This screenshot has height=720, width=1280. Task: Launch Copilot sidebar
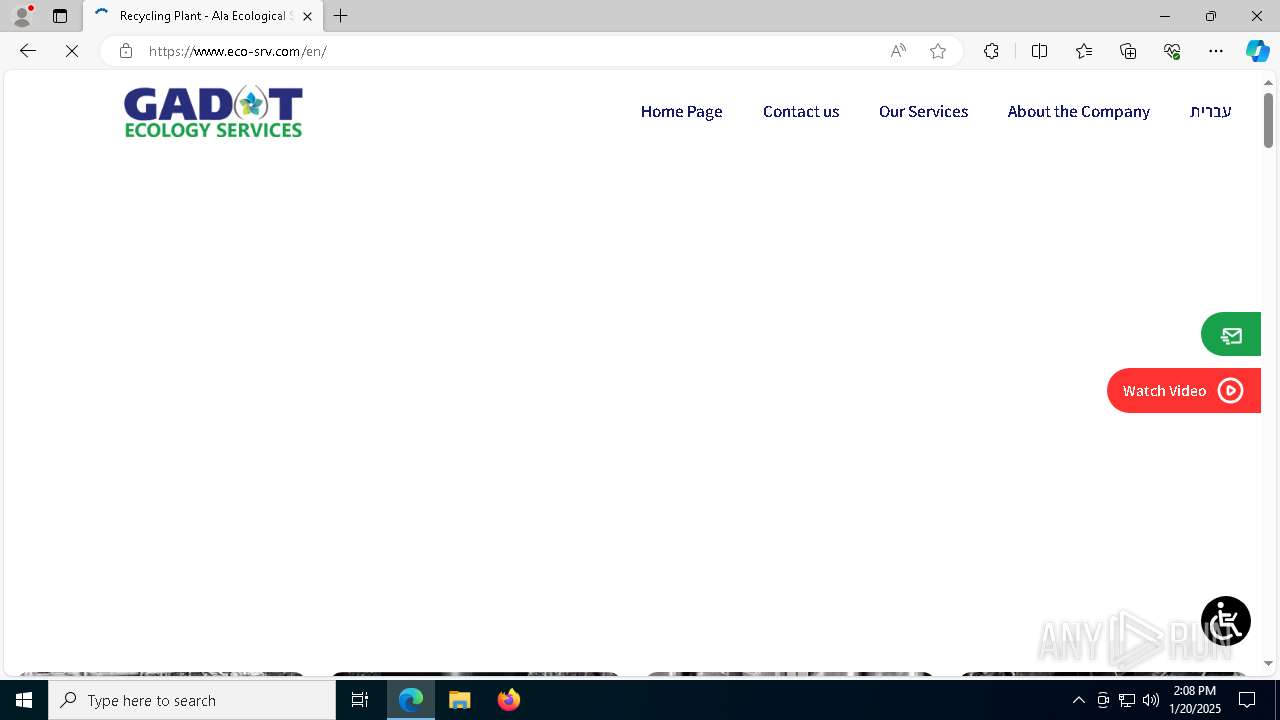point(1257,51)
